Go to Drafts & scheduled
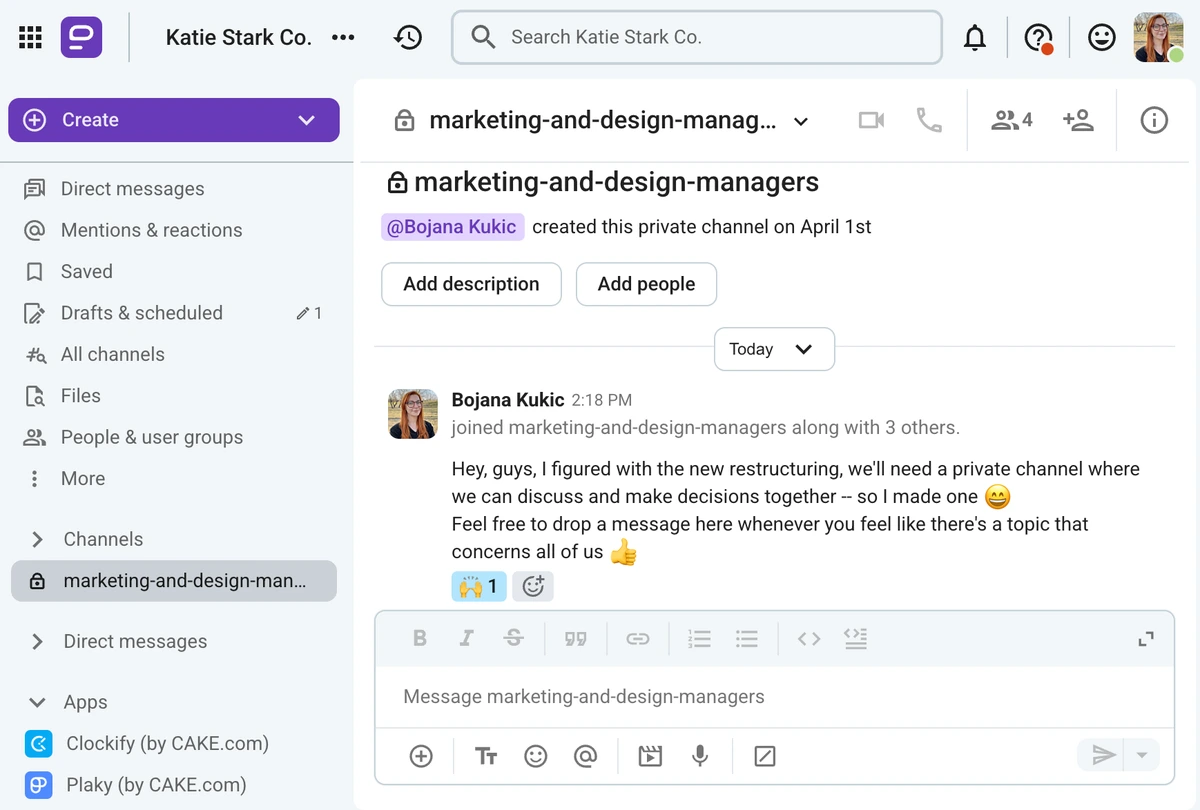Image resolution: width=1200 pixels, height=810 pixels. (141, 313)
